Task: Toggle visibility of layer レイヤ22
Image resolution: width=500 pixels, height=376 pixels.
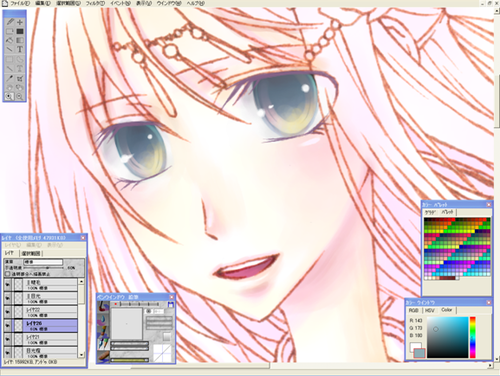Action: [8, 312]
